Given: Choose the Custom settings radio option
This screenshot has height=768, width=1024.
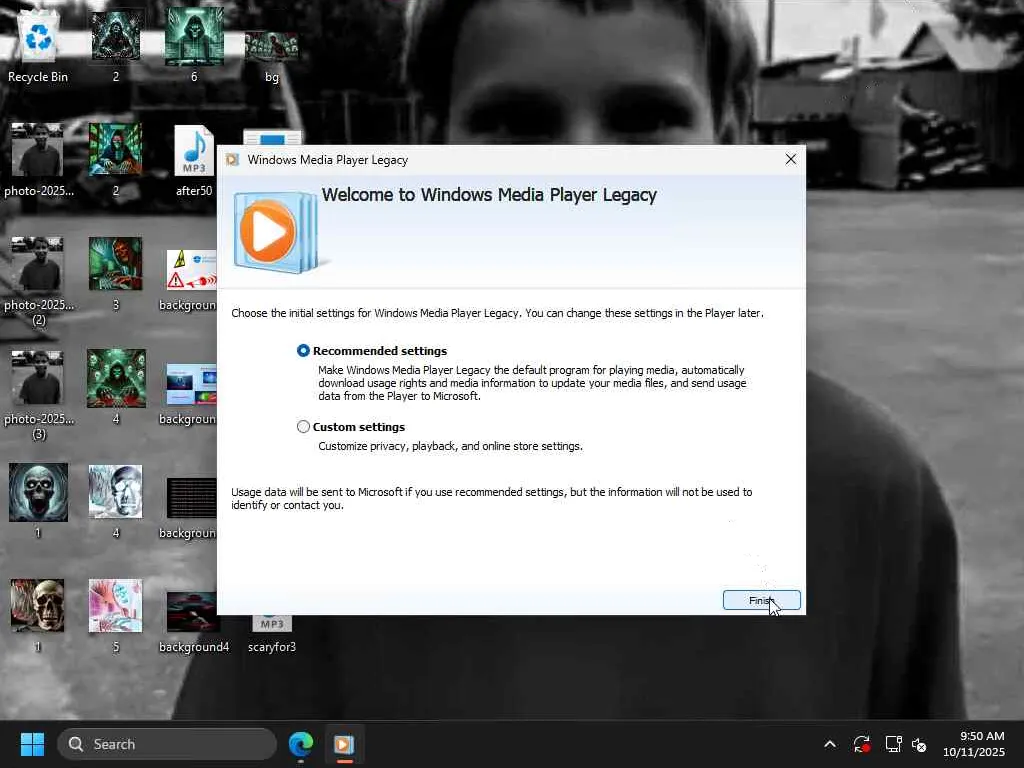Looking at the screenshot, I should (303, 426).
